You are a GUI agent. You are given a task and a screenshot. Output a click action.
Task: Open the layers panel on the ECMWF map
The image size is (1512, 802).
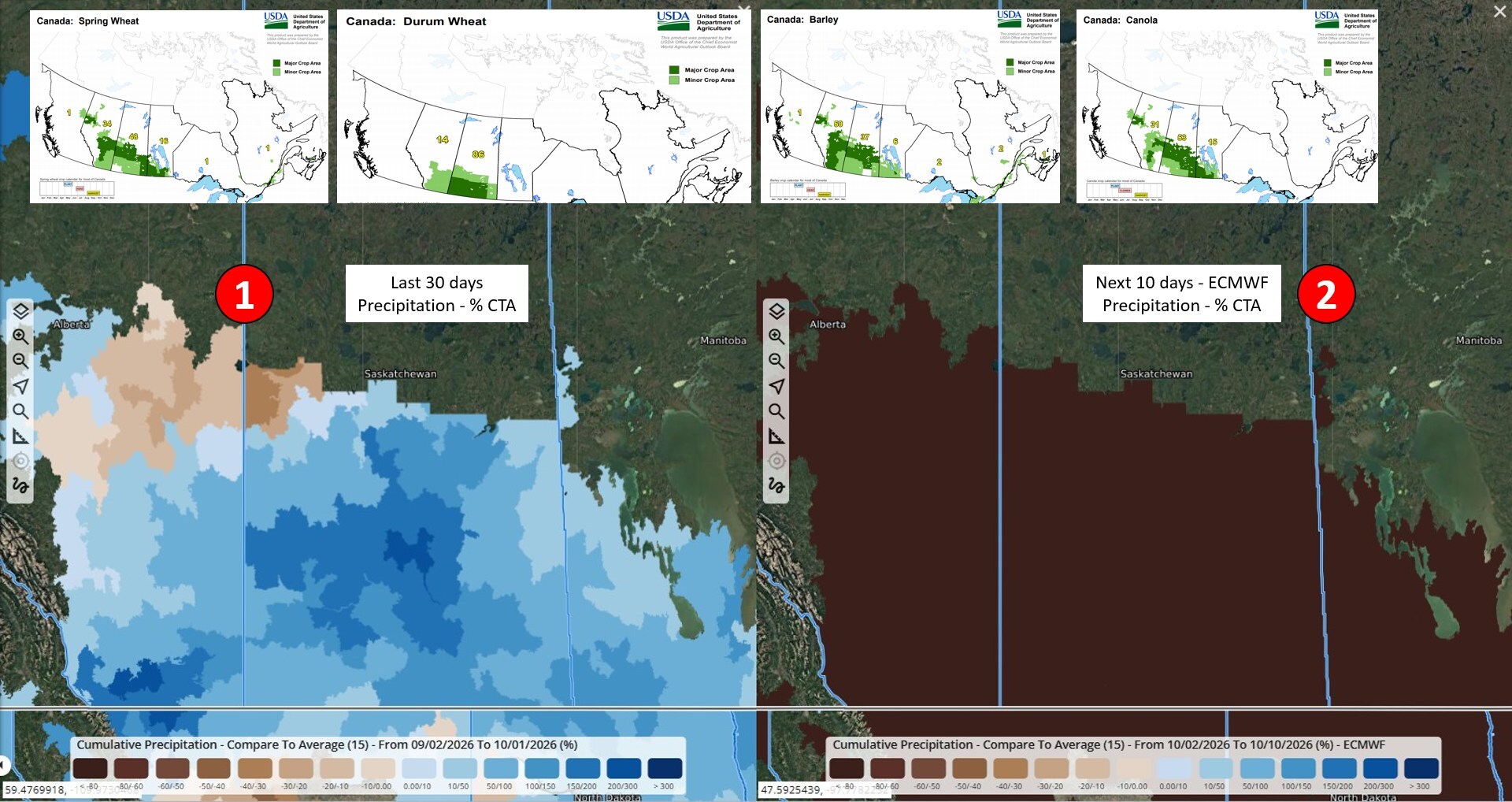(x=776, y=311)
